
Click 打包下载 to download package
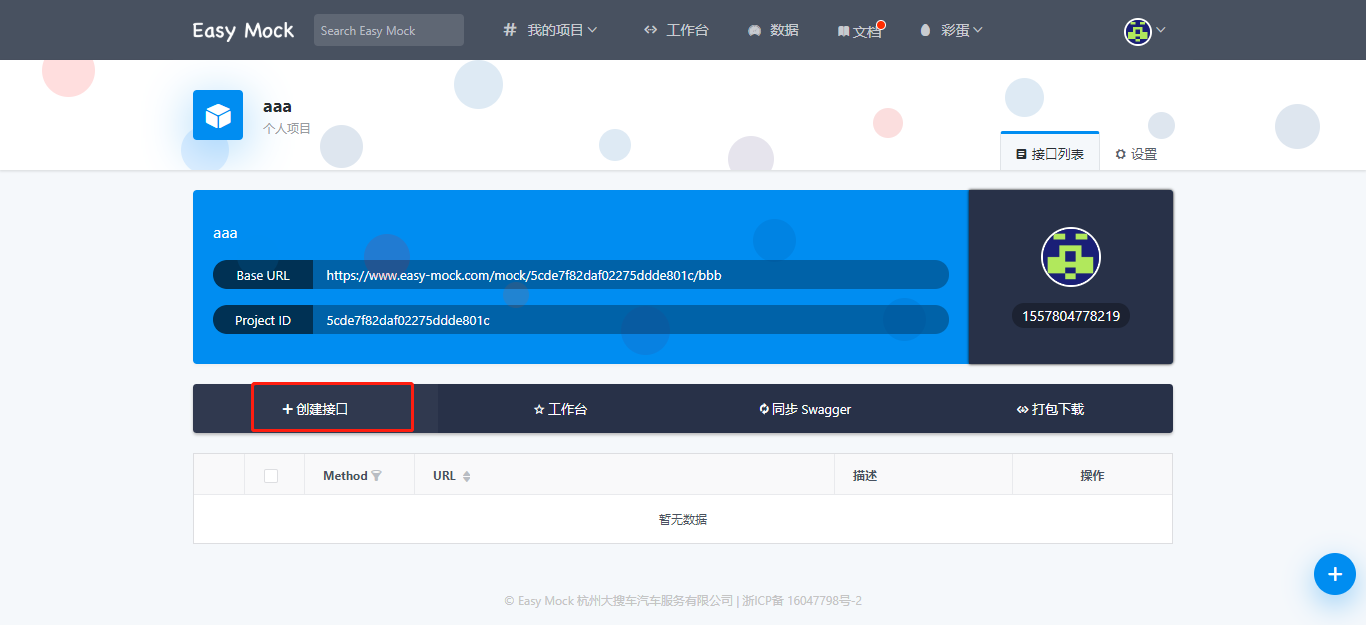pyautogui.click(x=1050, y=409)
